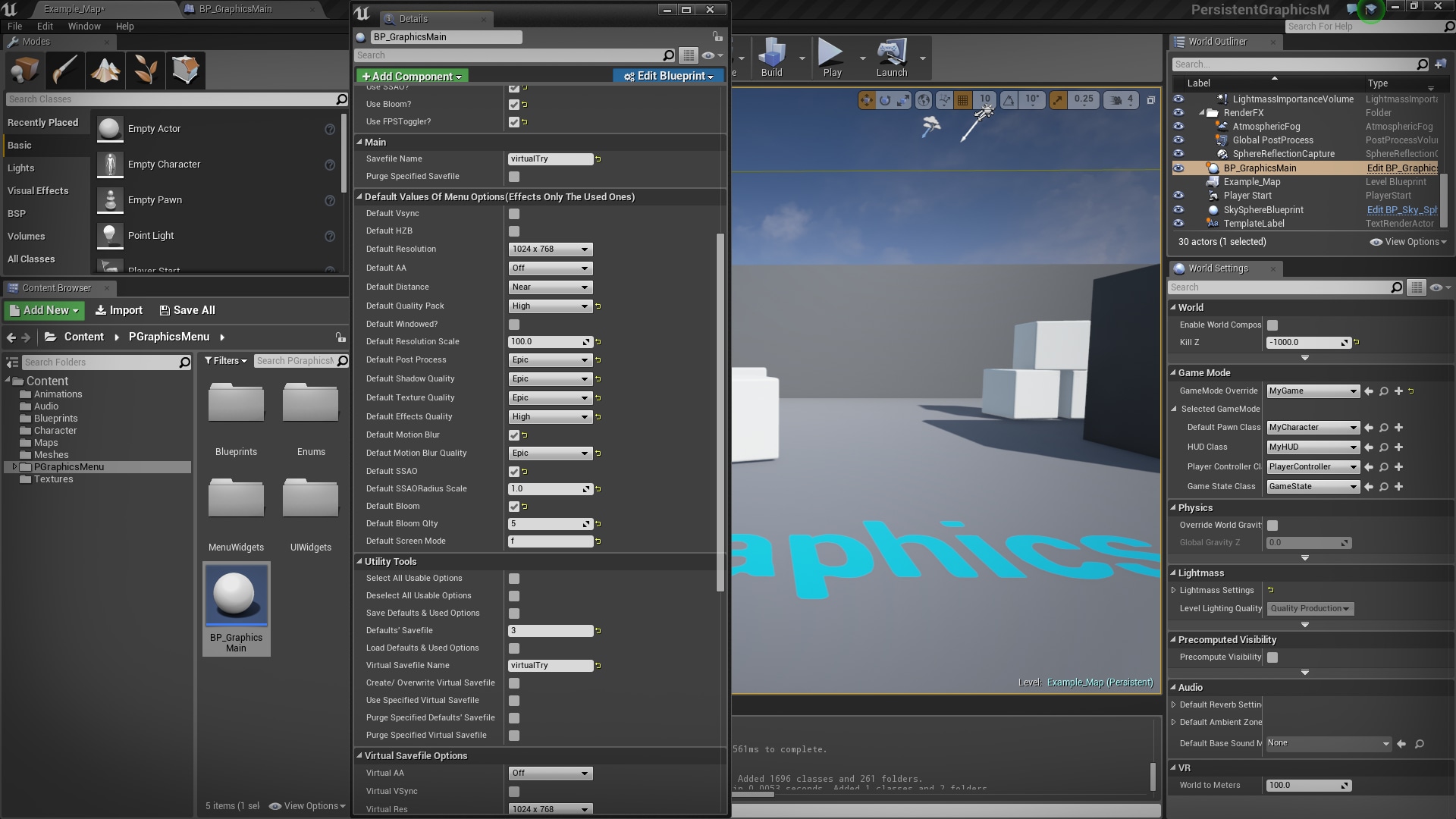Open the Window menu

pos(84,26)
